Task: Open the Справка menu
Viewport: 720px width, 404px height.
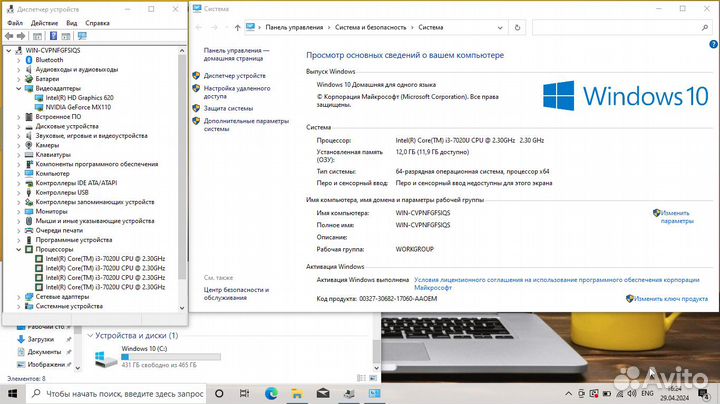Action: [x=97, y=22]
